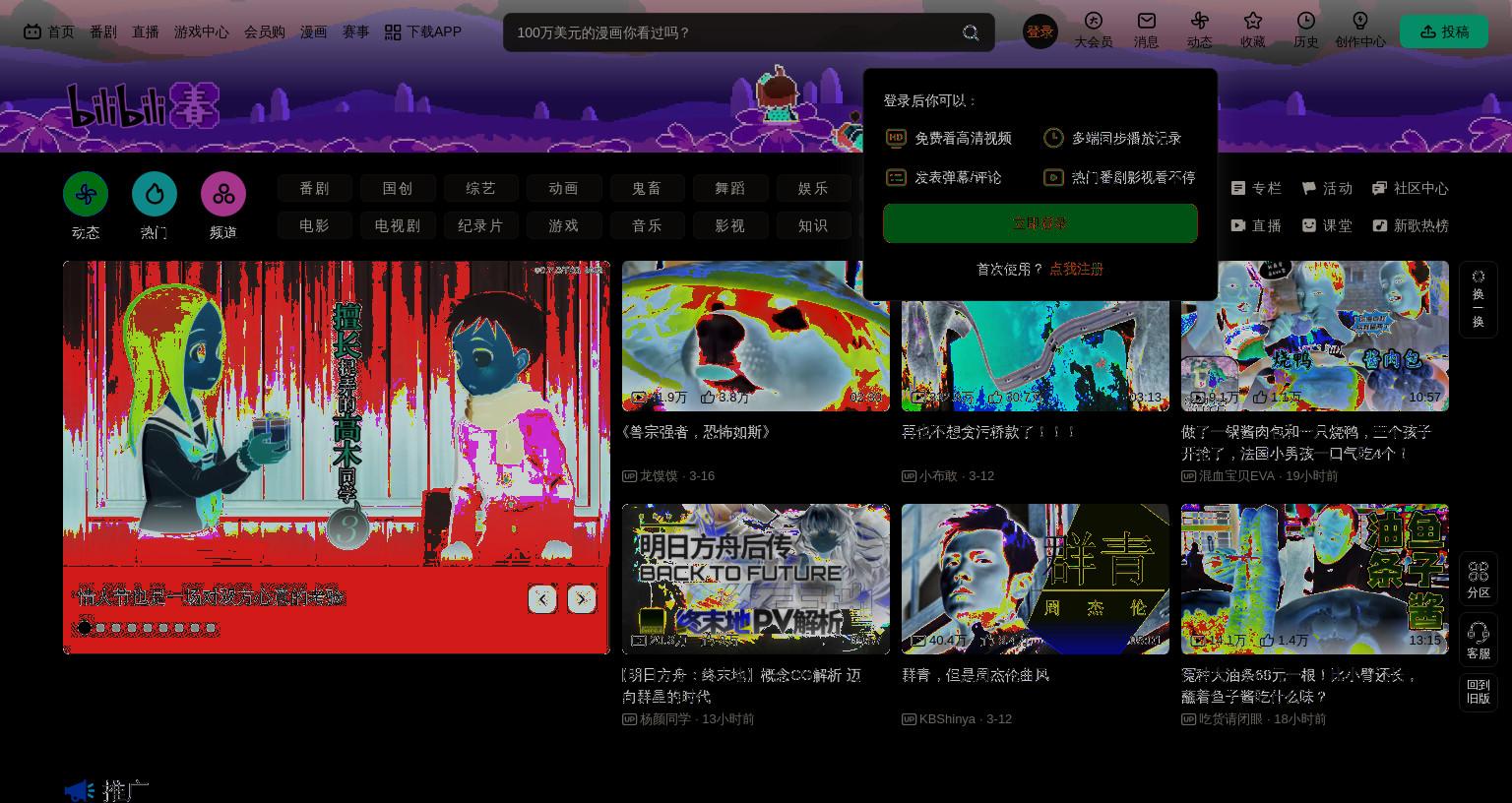Open 漫画 in top navigation
This screenshot has height=803, width=1512.
[x=314, y=31]
